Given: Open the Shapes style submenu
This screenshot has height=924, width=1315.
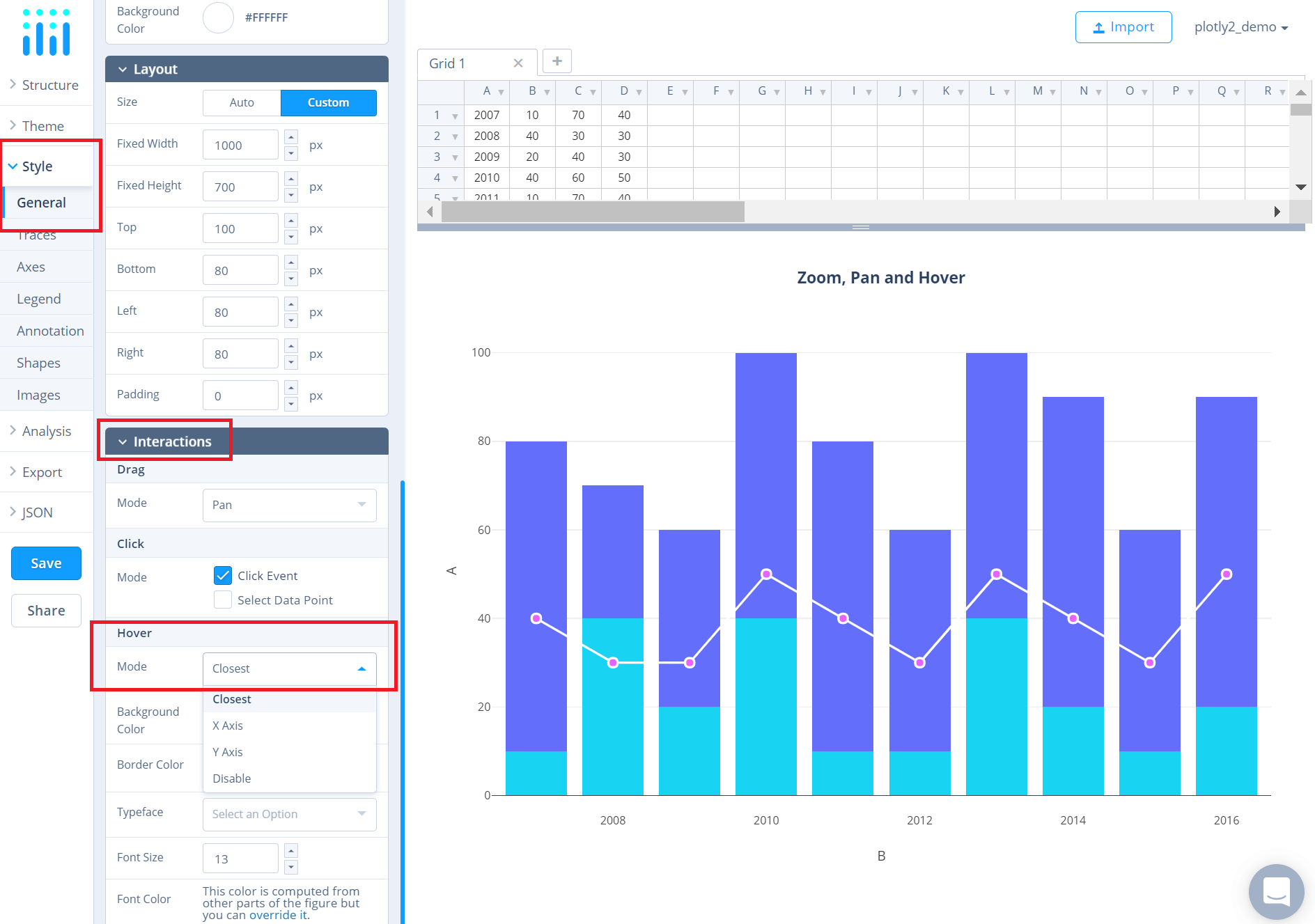Looking at the screenshot, I should point(47,363).
